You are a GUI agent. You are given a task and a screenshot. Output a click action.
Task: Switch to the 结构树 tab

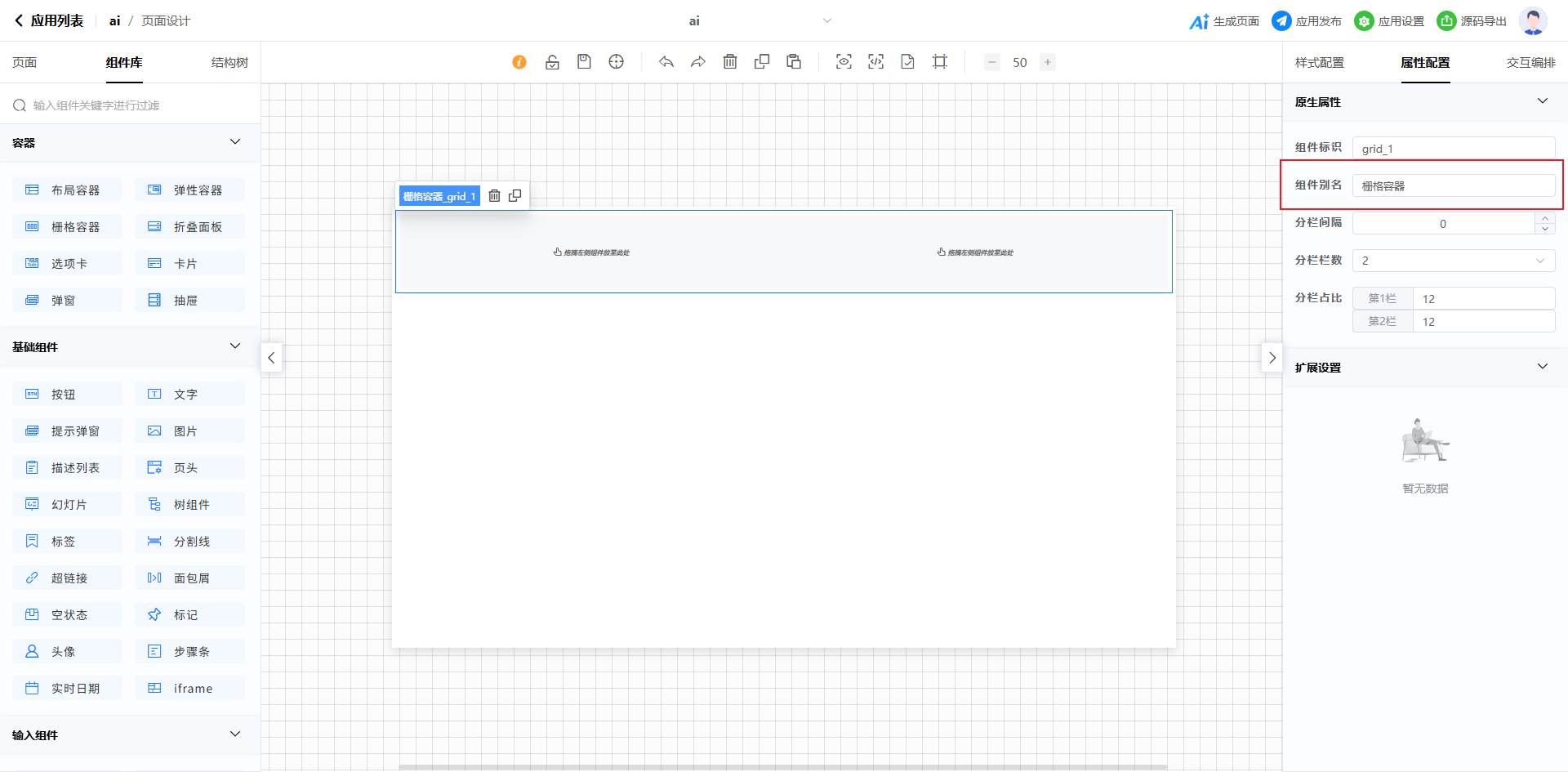click(x=229, y=63)
